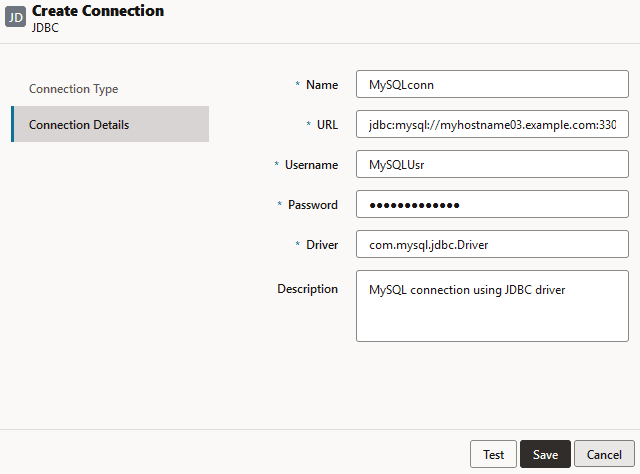640x474 pixels.
Task: Test the JDBC connection
Action: pyautogui.click(x=493, y=454)
